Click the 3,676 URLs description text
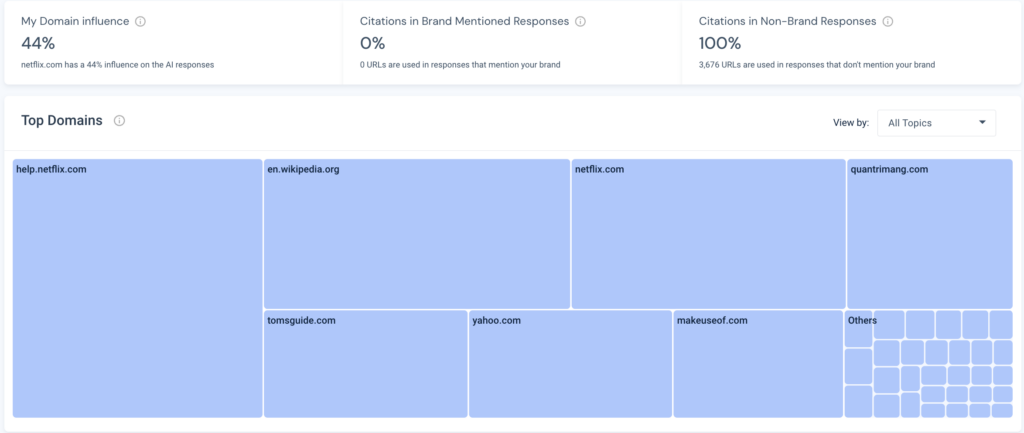Image resolution: width=1024 pixels, height=433 pixels. pos(817,65)
